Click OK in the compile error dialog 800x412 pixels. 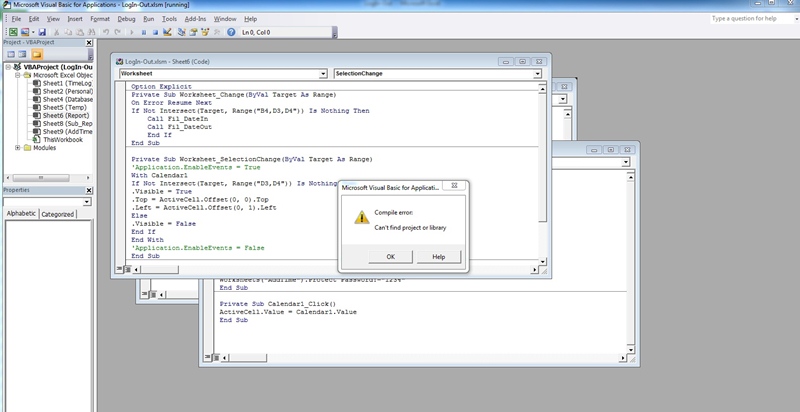[363, 257]
